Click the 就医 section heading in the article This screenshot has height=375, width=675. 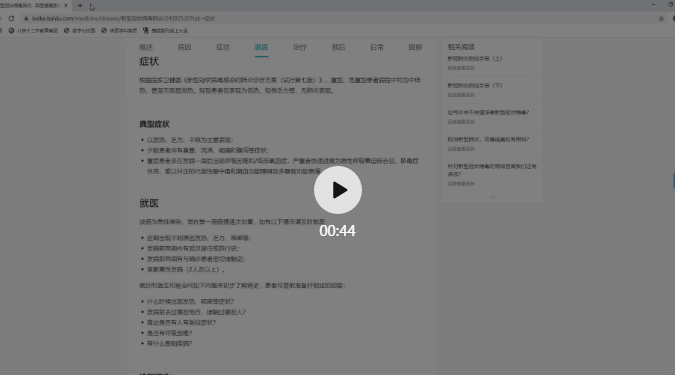coord(149,203)
